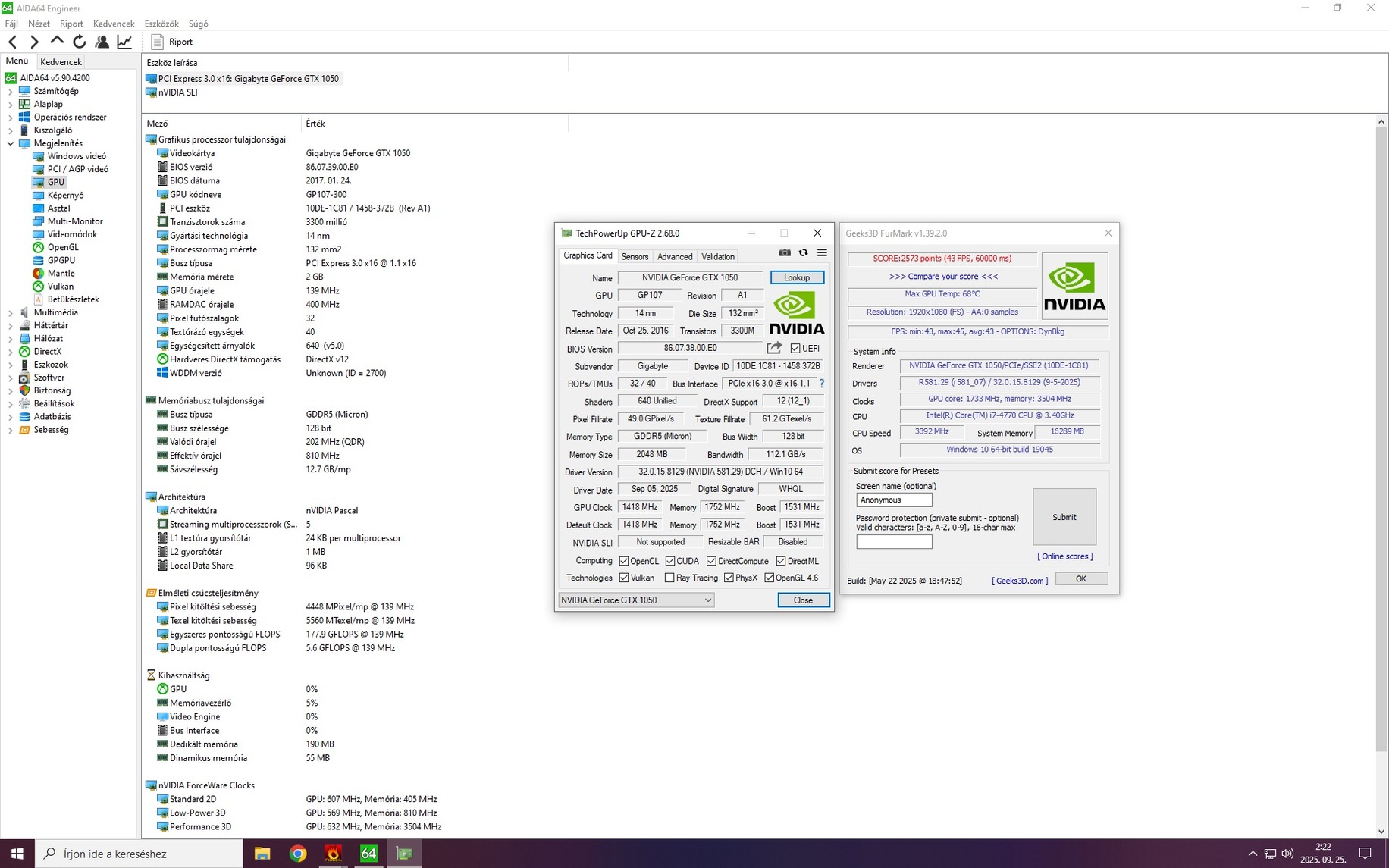The image size is (1389, 868).
Task: Select Windows videó in the tree
Action: click(77, 156)
